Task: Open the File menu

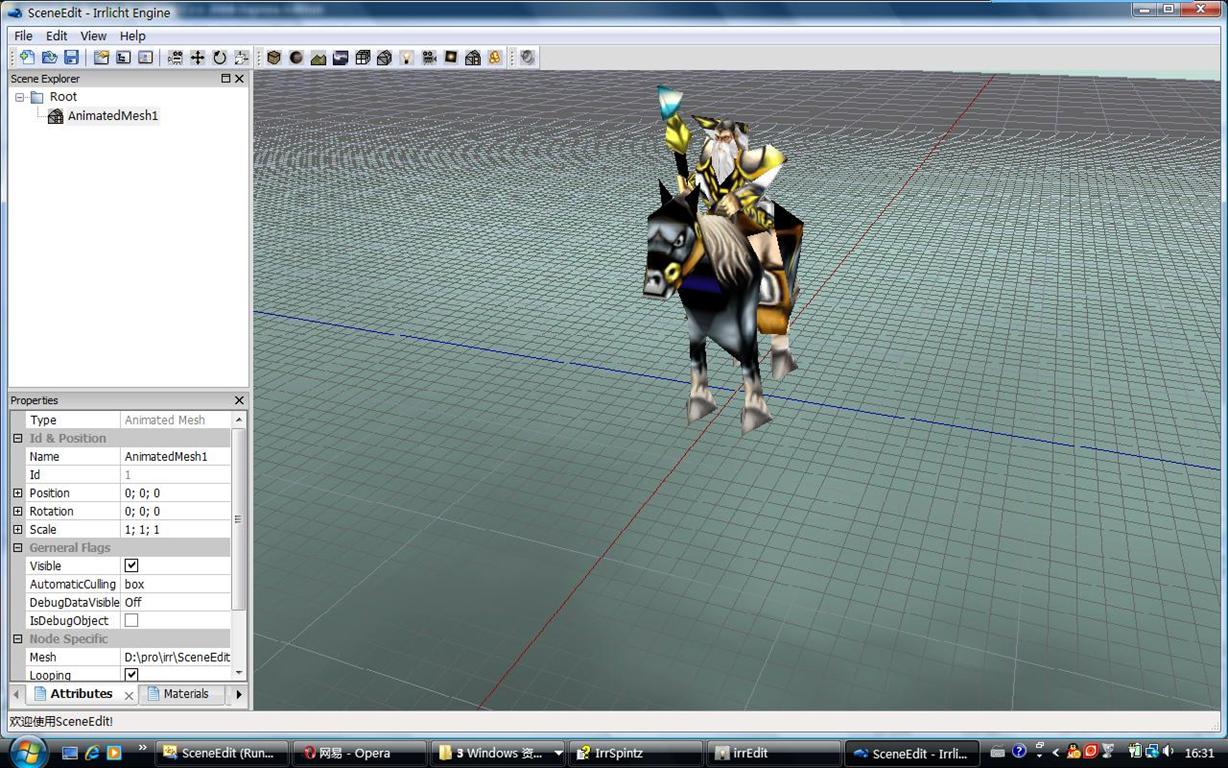Action: [x=24, y=36]
